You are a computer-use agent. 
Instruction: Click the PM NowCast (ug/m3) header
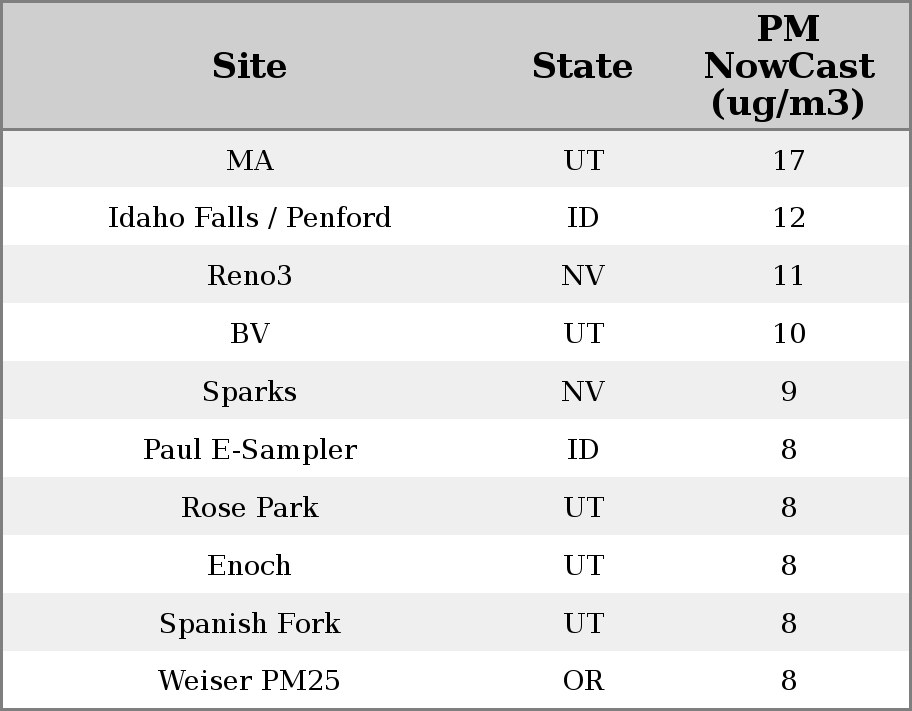(x=788, y=66)
